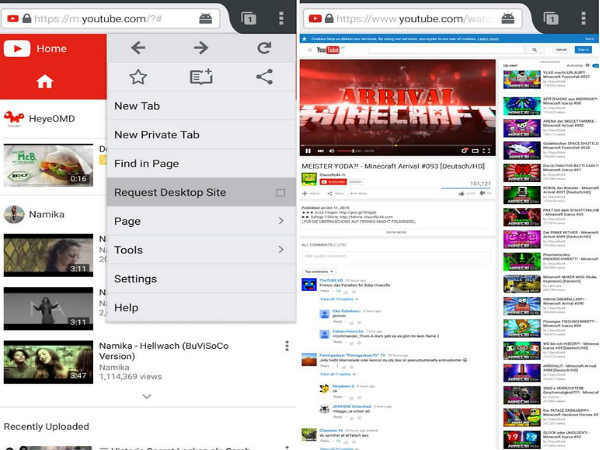Open the Namika Hellwach (BuViSoCo Version) title
This screenshot has height=450, width=600.
tap(164, 351)
